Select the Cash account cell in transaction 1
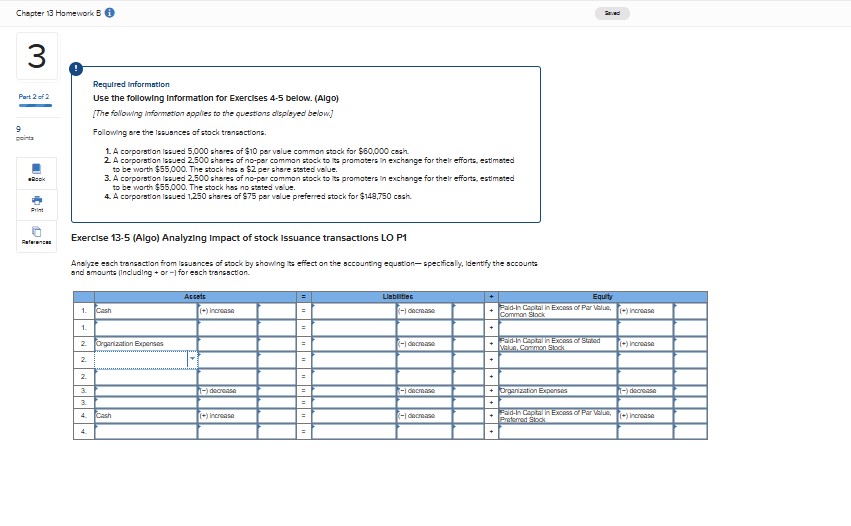 pos(146,311)
